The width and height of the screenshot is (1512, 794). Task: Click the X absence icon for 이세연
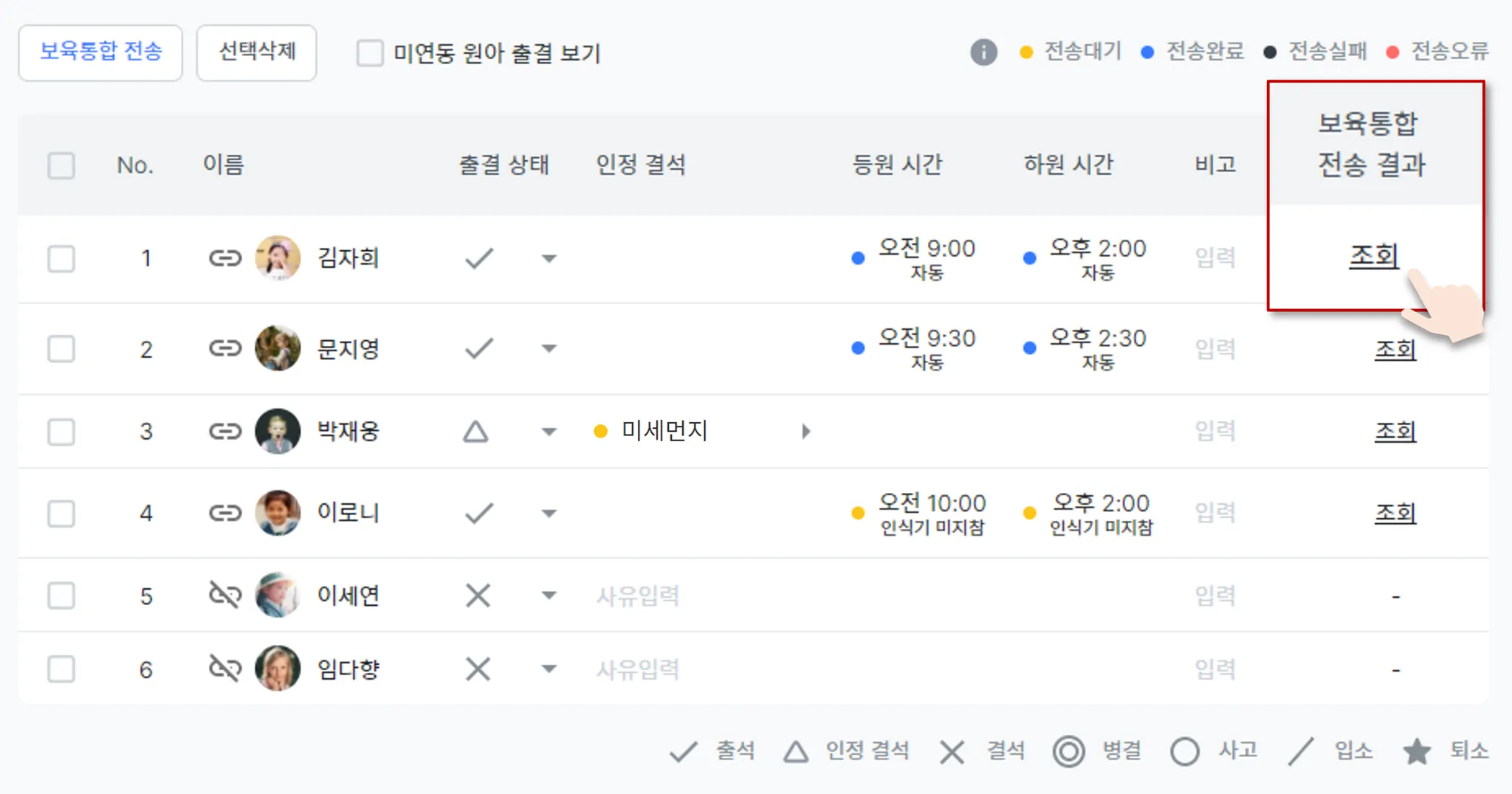pyautogui.click(x=478, y=595)
